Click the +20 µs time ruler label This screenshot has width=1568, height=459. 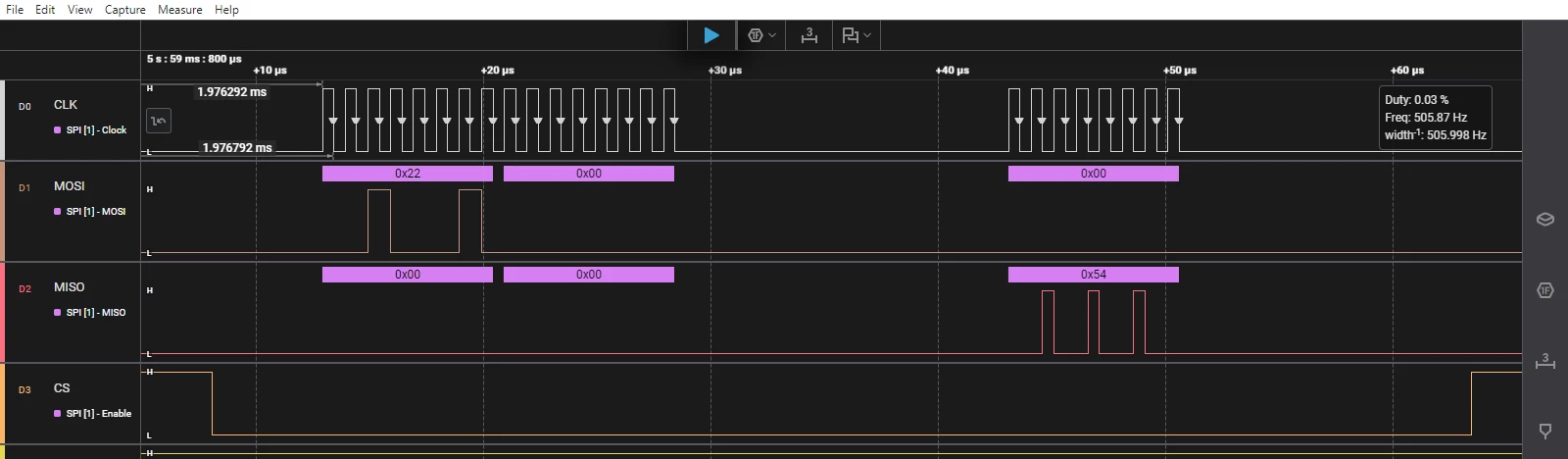[x=497, y=71]
